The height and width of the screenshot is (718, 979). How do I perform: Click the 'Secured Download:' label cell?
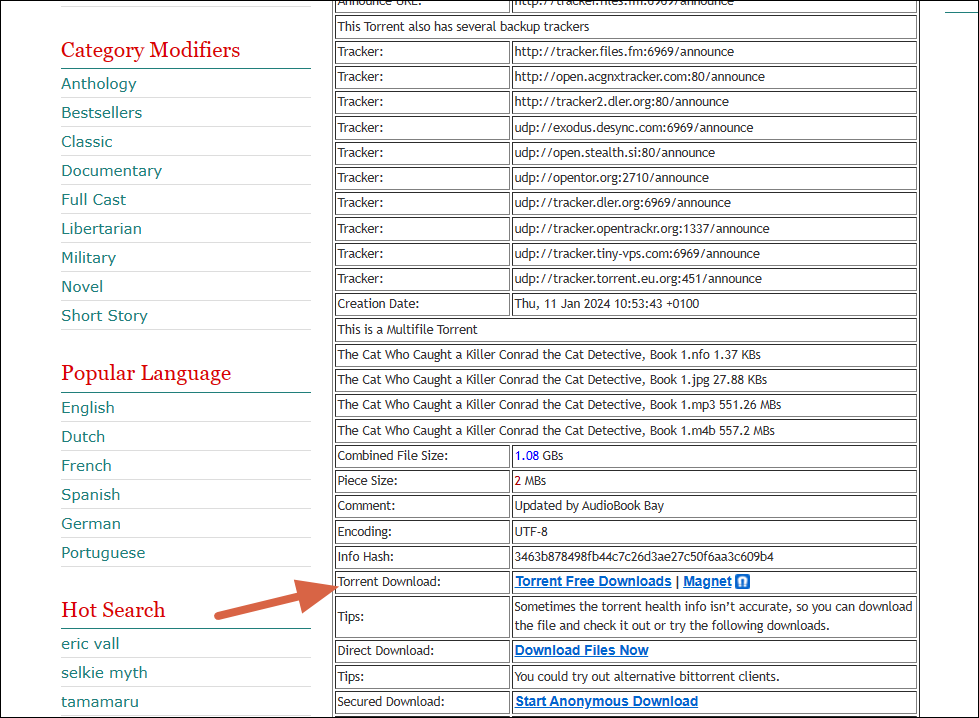pyautogui.click(x=423, y=702)
